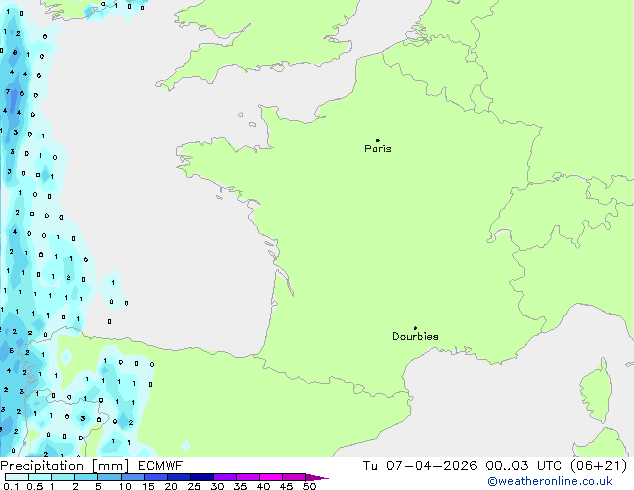Select the 0.1–0.5 mm legend swatch
This screenshot has width=634, height=490.
point(17,477)
